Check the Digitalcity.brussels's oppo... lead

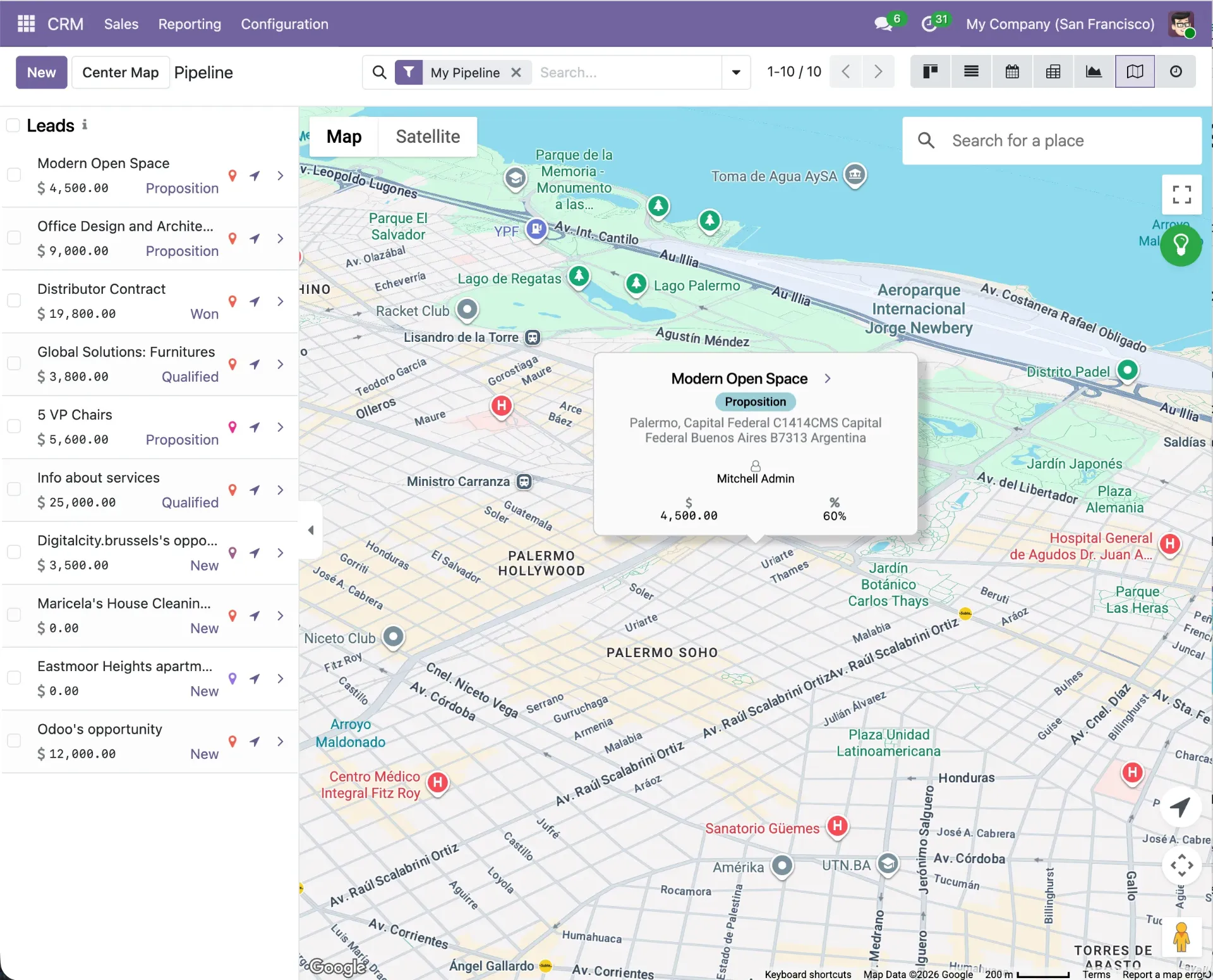click(14, 552)
